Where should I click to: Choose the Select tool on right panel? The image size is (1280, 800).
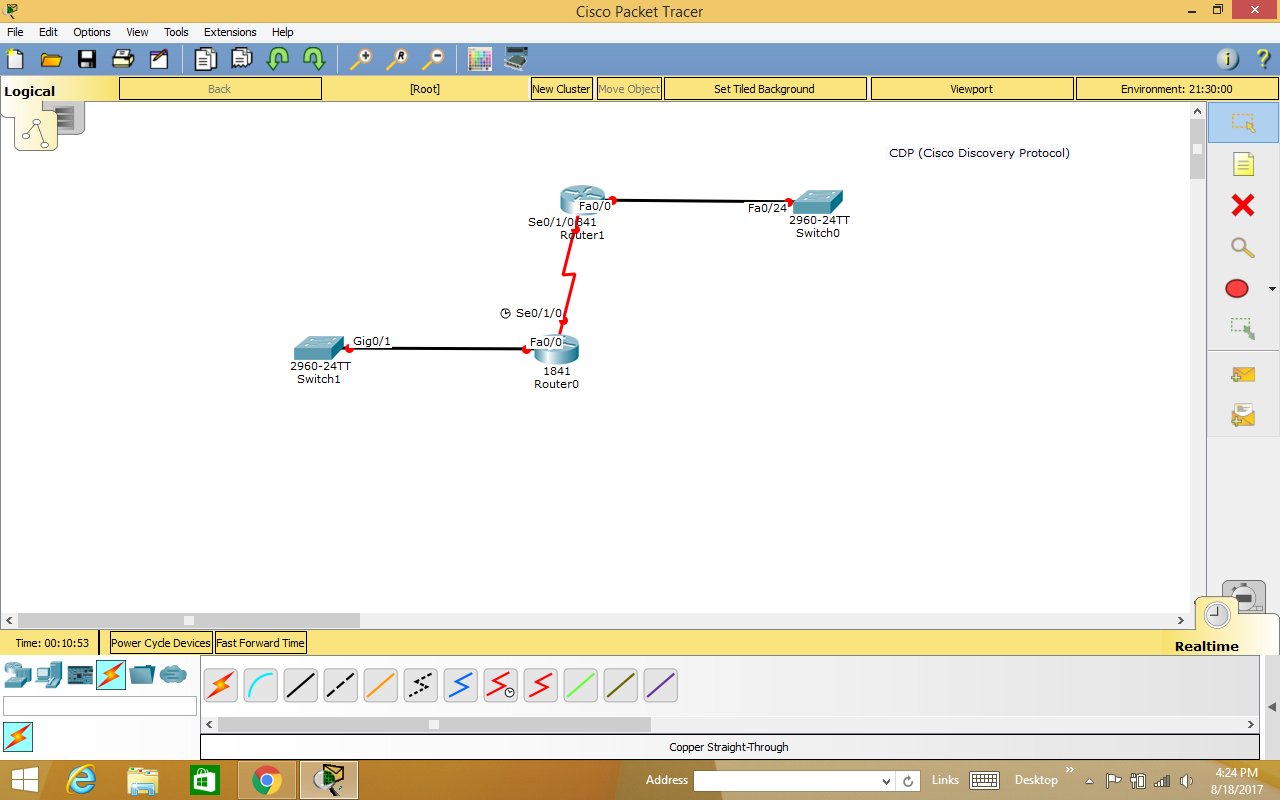pyautogui.click(x=1243, y=123)
